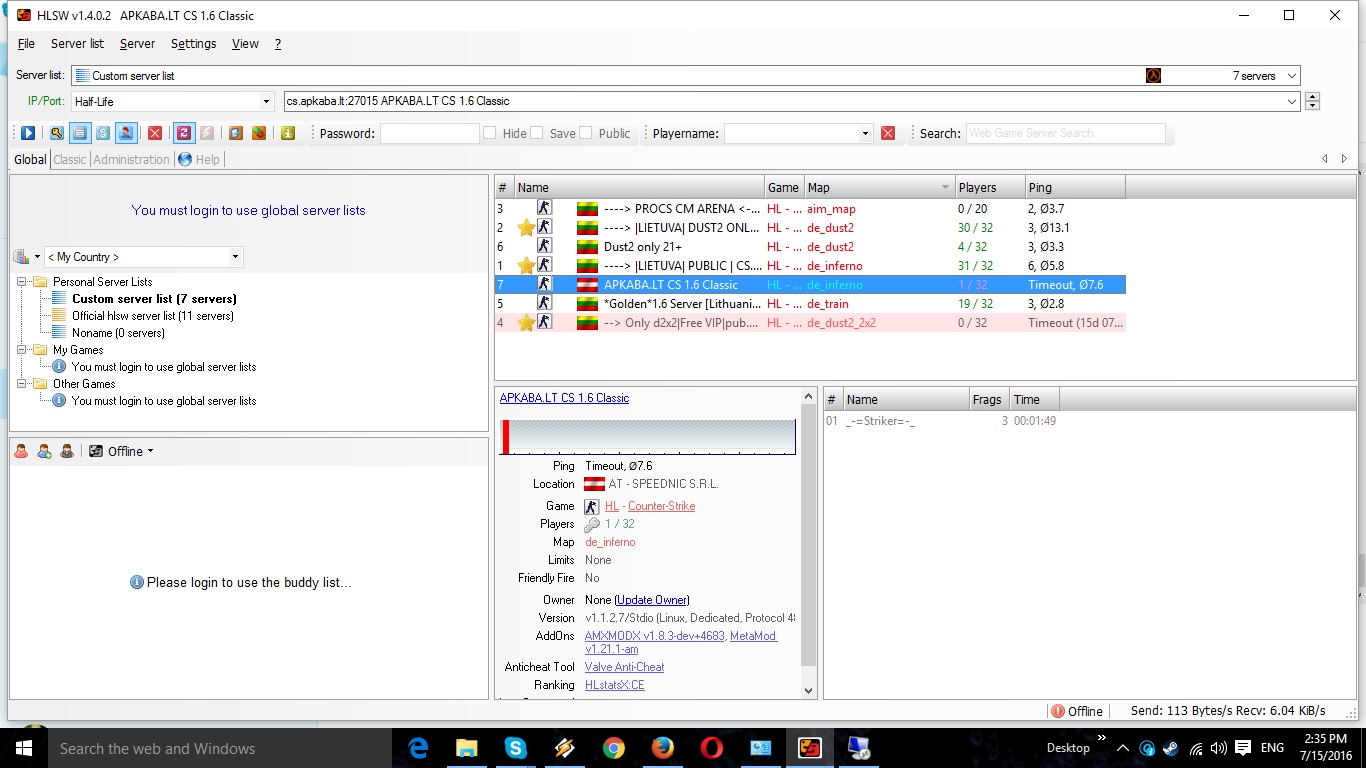Click the orange refresh-list toolbar icon

coord(236,133)
